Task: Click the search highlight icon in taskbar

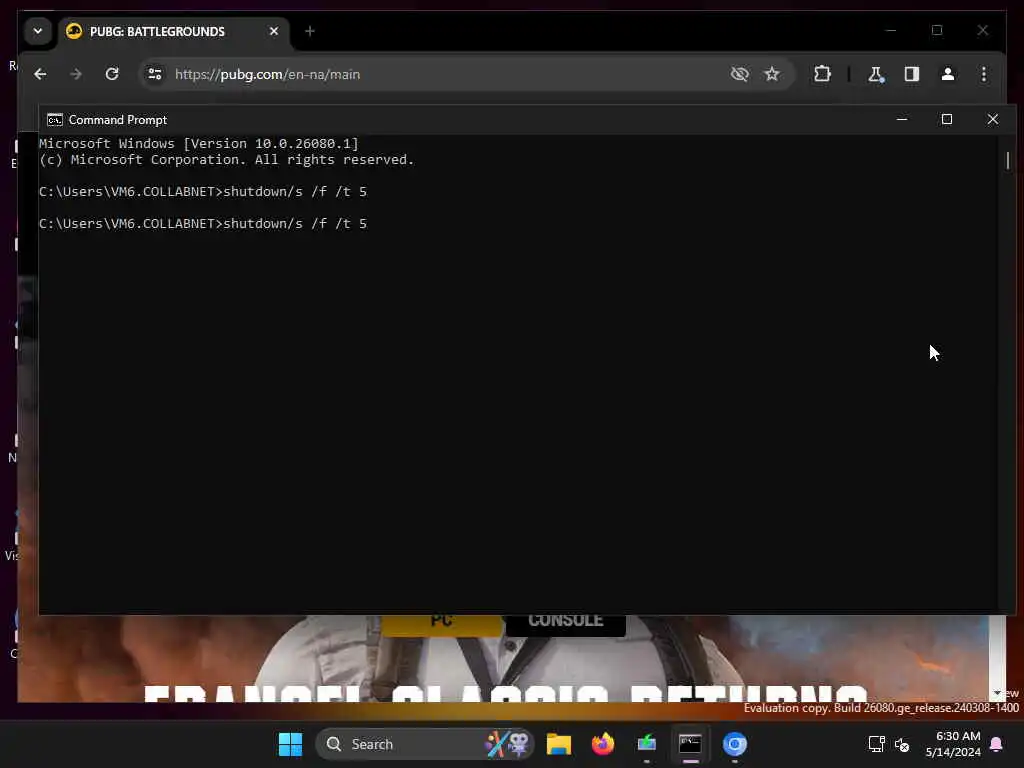Action: pos(507,744)
